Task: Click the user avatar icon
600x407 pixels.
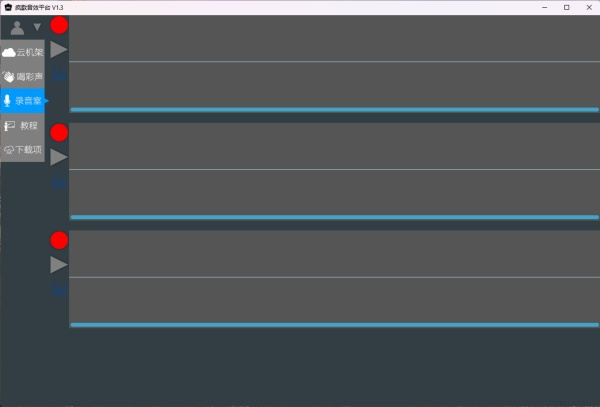Action: (17, 27)
